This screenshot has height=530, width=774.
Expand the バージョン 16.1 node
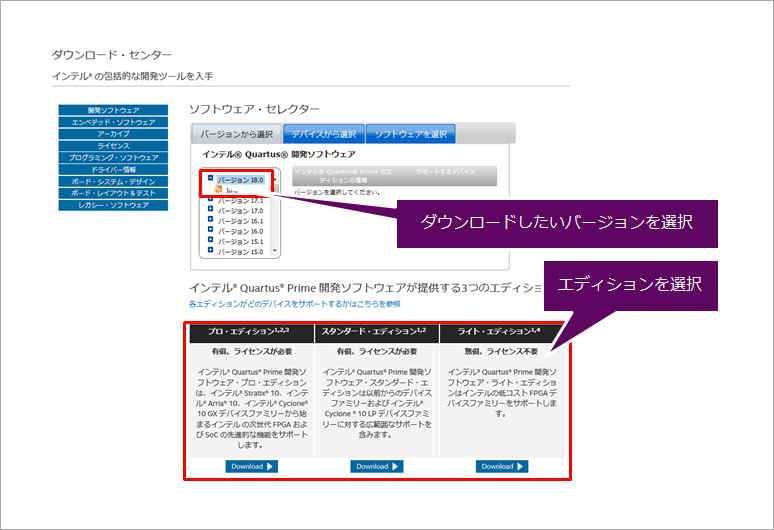tap(210, 219)
